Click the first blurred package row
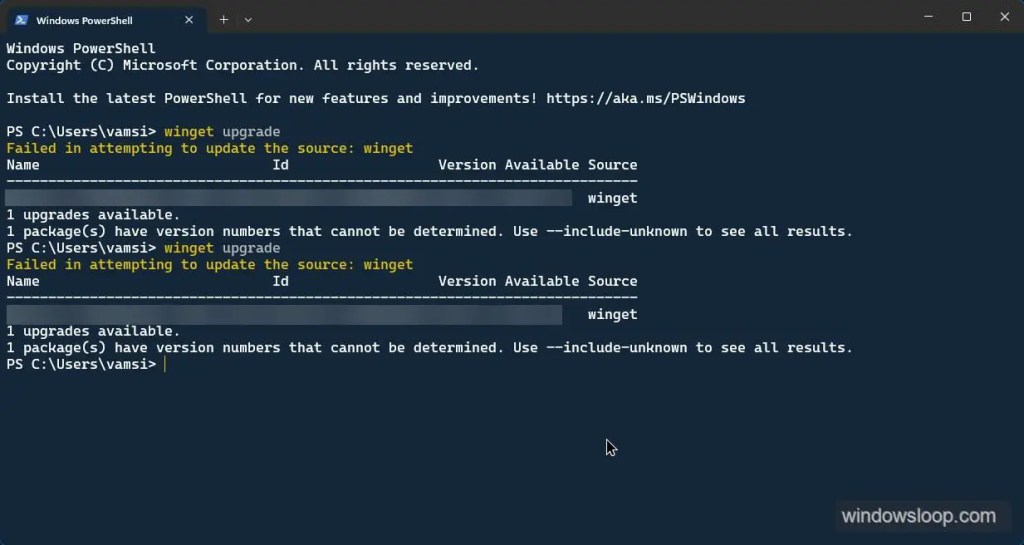1024x545 pixels. point(288,198)
